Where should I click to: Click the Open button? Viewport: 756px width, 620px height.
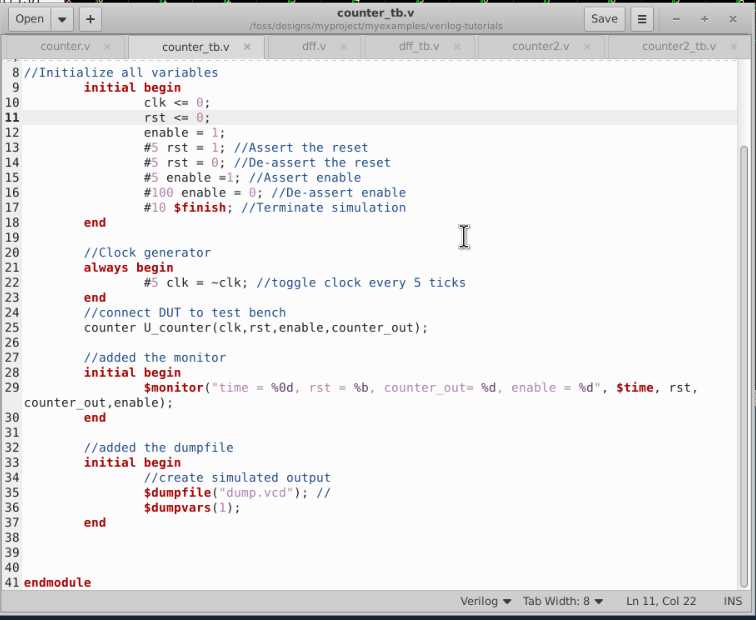pos(29,19)
